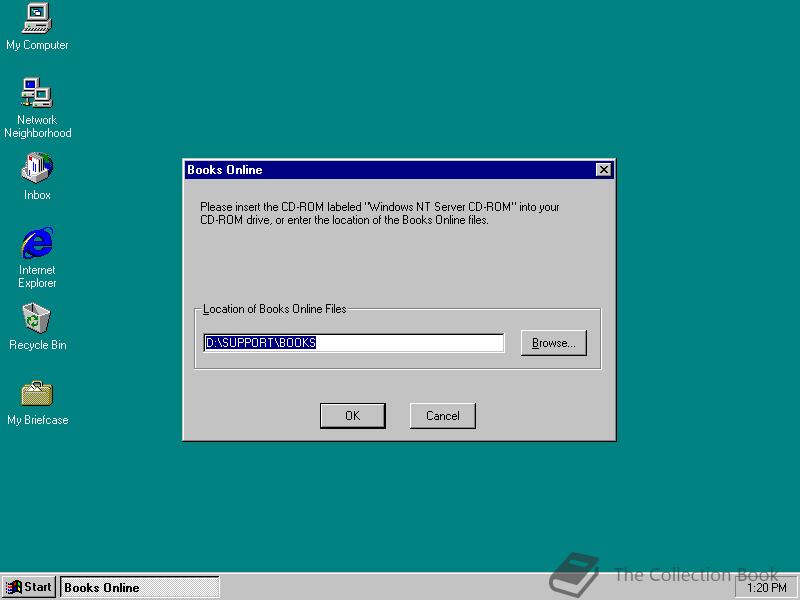Image resolution: width=800 pixels, height=600 pixels.
Task: Click the D:\SUPPORT\BOOKS location field
Action: click(354, 343)
